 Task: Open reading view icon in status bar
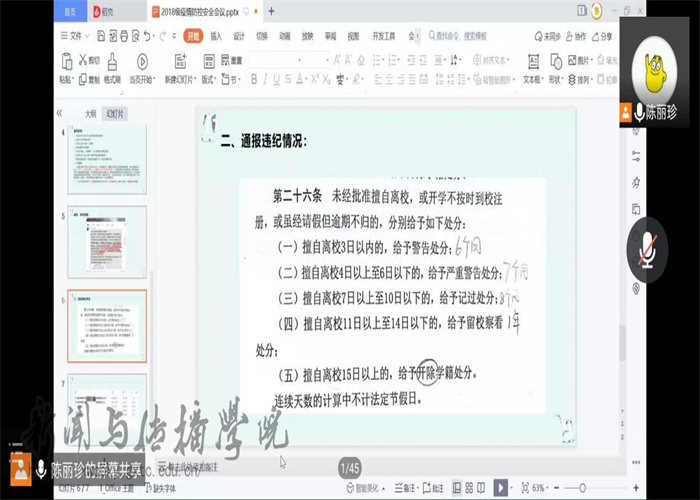point(481,488)
